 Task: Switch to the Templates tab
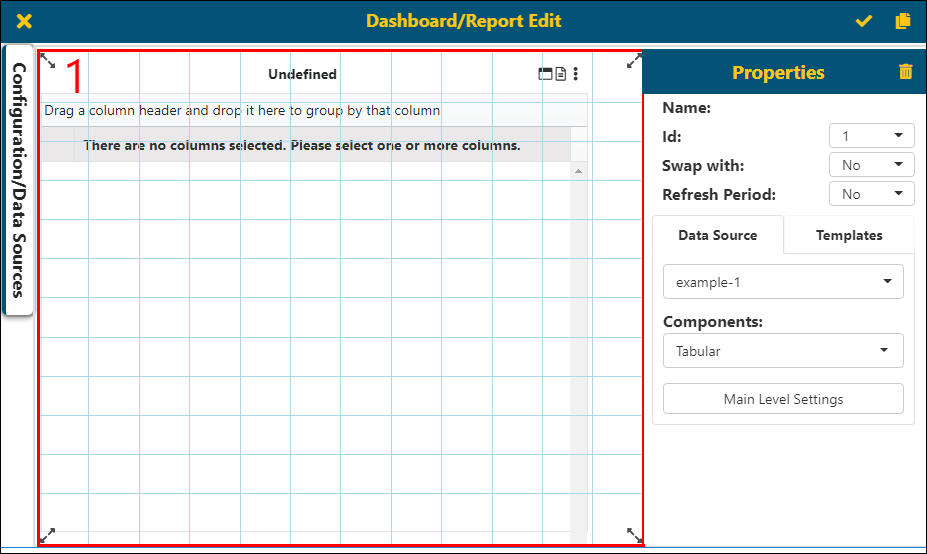(849, 236)
